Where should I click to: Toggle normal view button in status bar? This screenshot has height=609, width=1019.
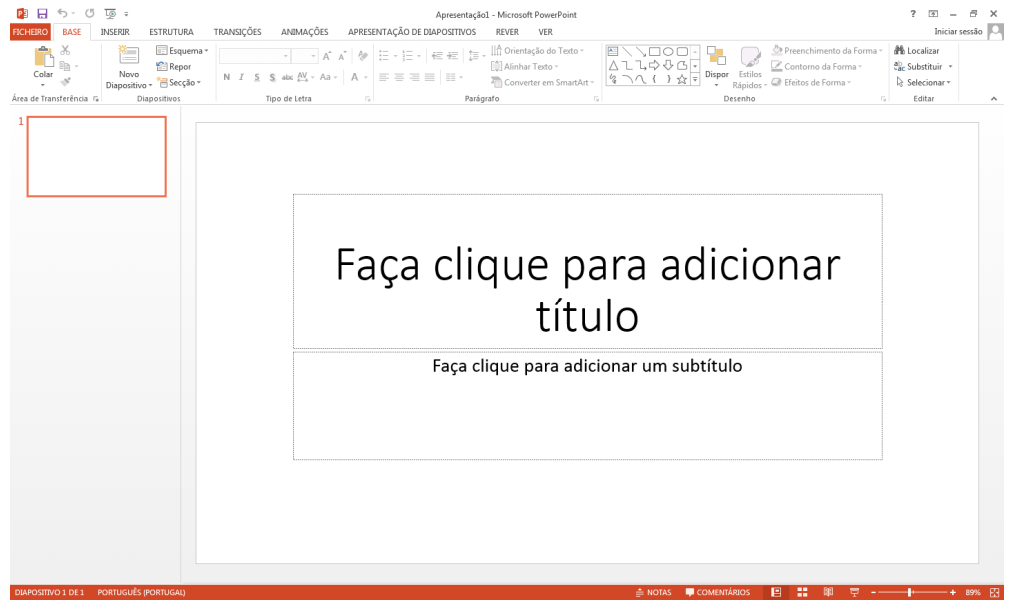click(776, 592)
